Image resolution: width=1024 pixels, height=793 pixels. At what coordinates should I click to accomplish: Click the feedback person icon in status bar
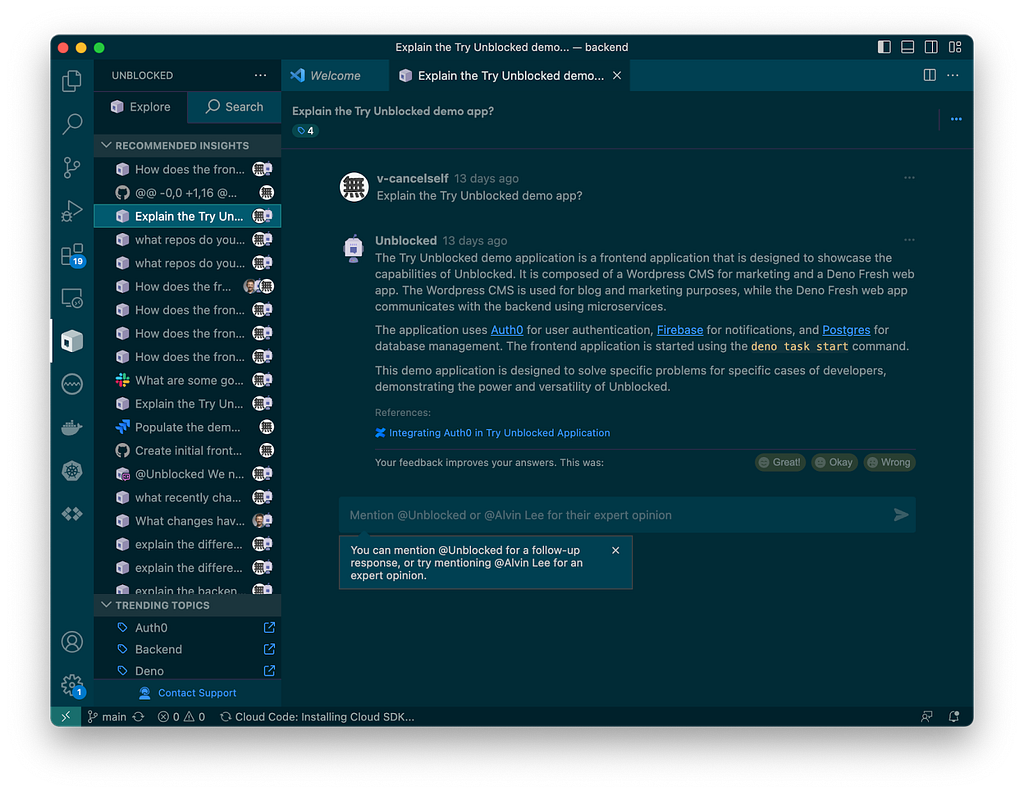[926, 717]
